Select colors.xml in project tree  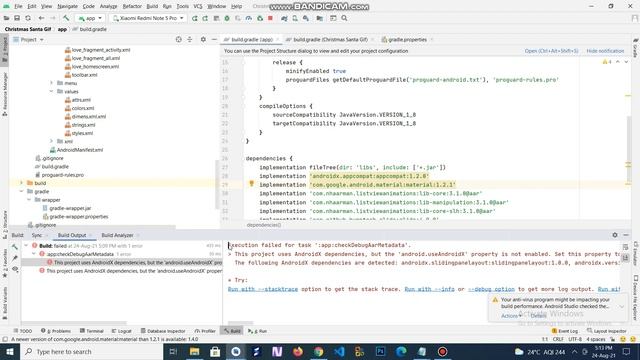coord(83,108)
